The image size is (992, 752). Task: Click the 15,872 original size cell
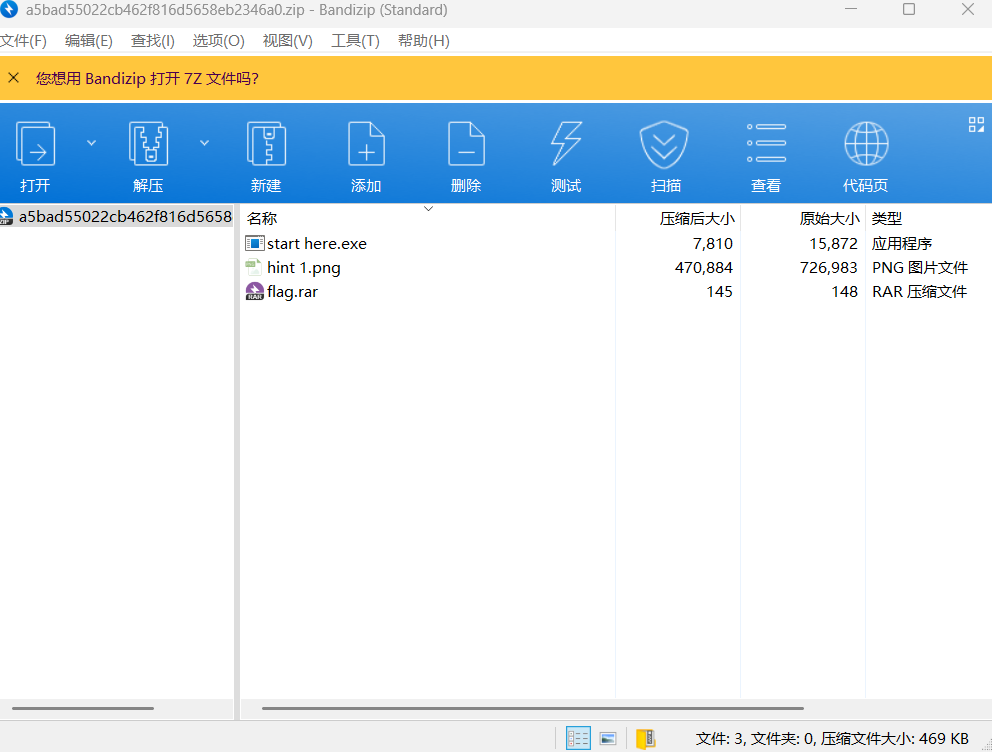[x=833, y=244]
